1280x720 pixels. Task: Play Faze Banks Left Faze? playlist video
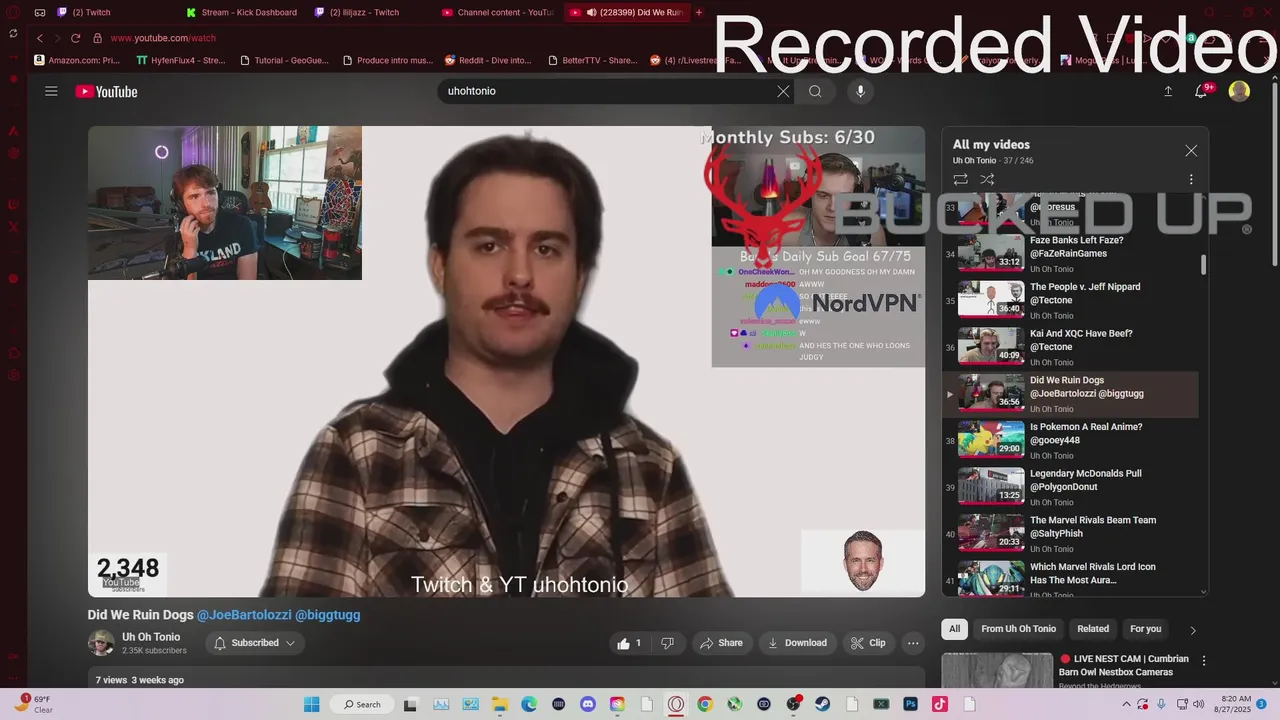[1070, 254]
